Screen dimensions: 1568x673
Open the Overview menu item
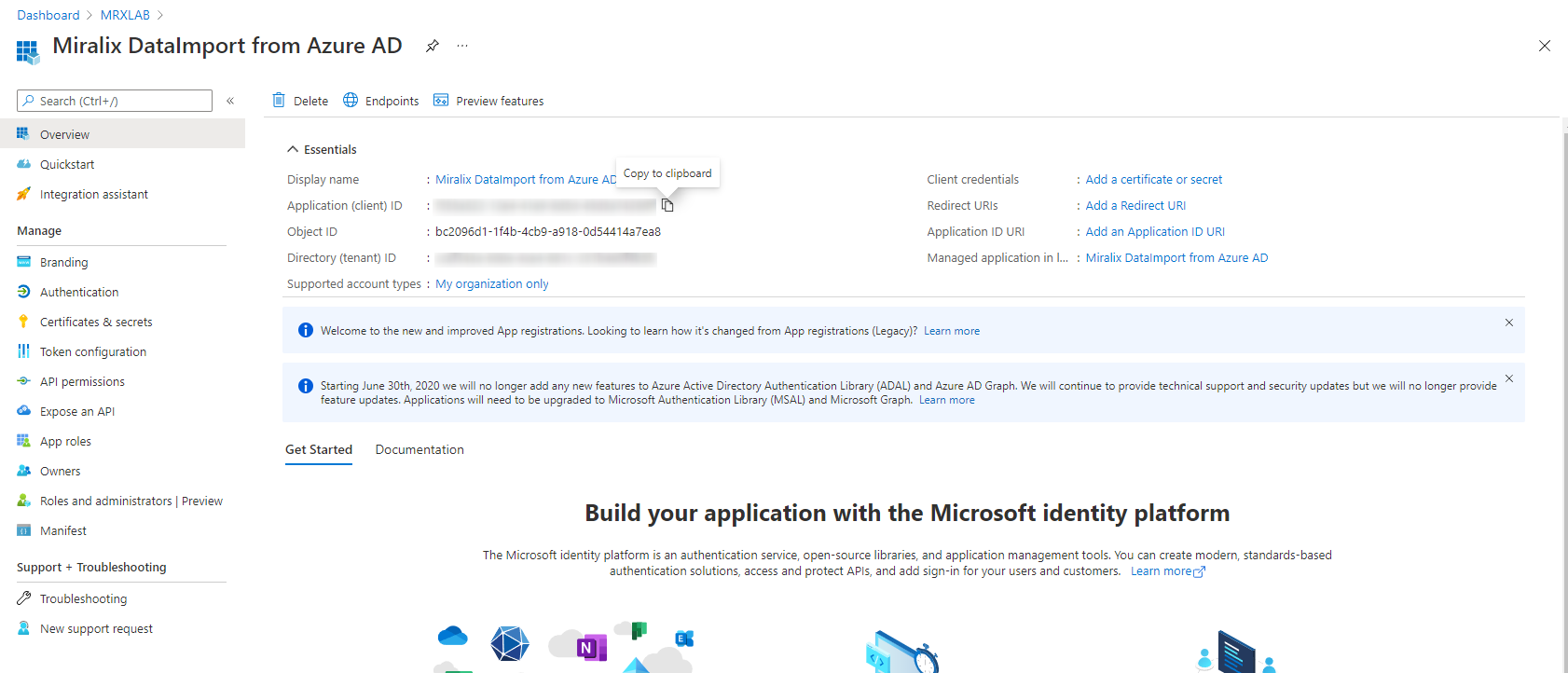click(122, 134)
